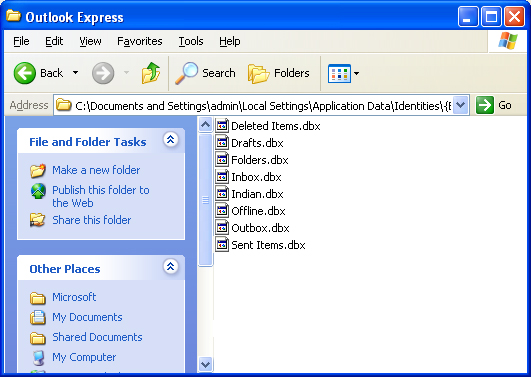Open the File menu
This screenshot has height=377, width=531.
(x=21, y=41)
